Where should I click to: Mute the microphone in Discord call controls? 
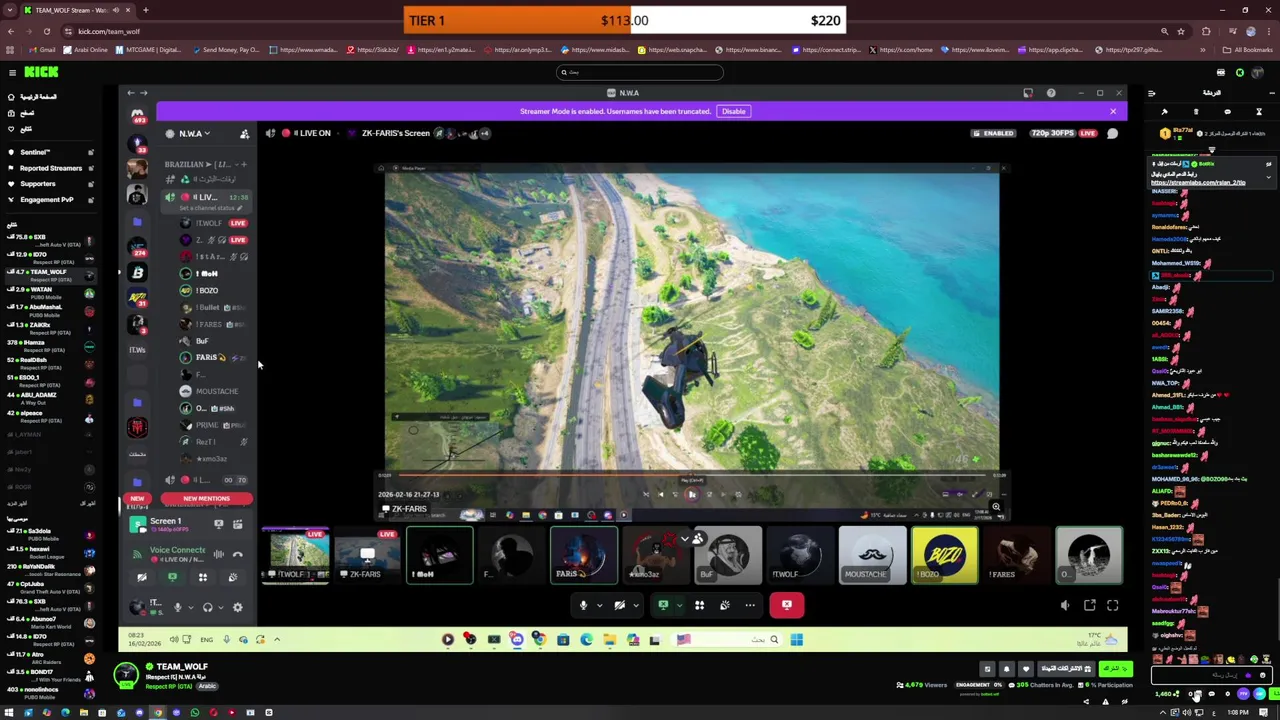(583, 605)
